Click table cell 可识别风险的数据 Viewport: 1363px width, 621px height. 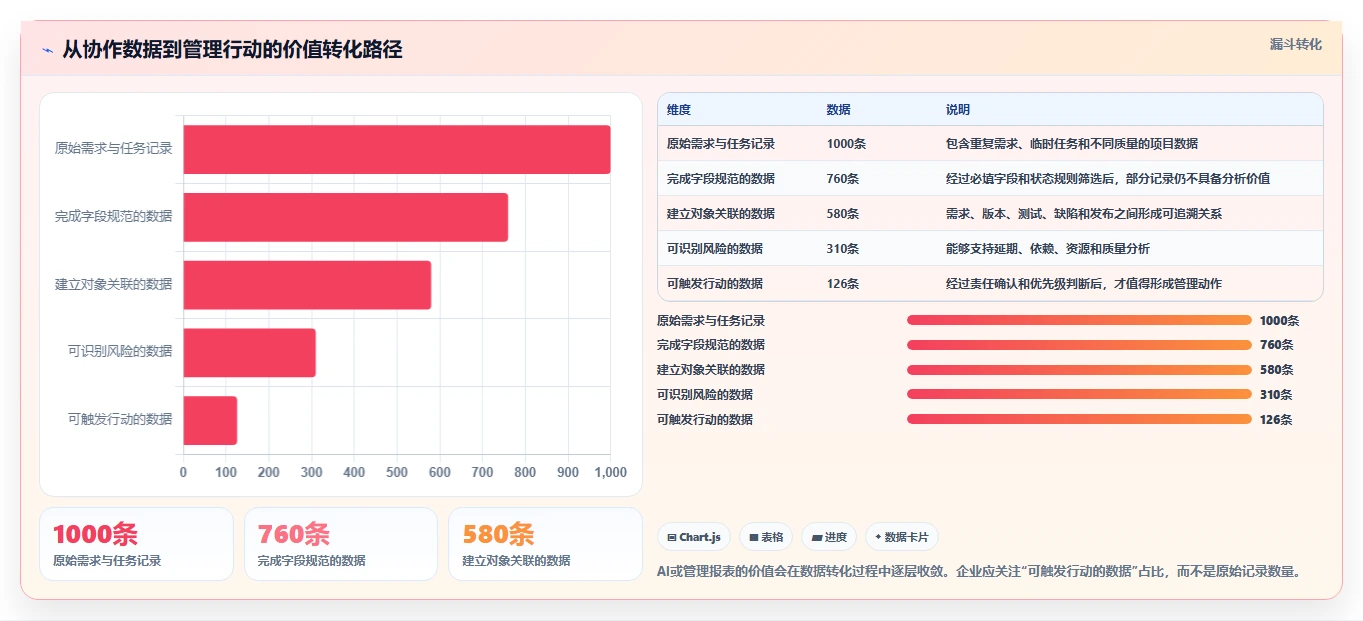(x=715, y=249)
